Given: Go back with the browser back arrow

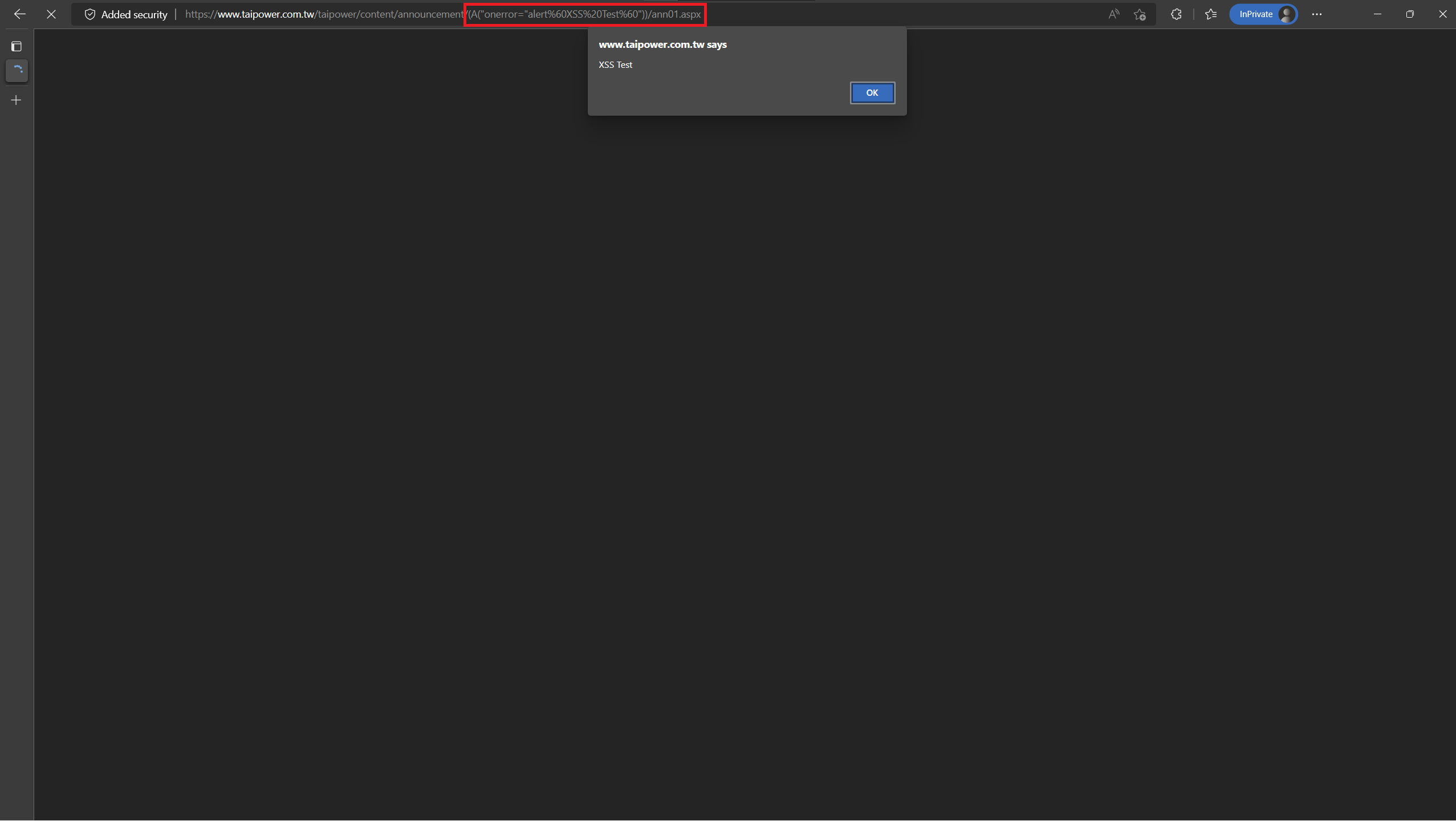Looking at the screenshot, I should pos(20,14).
